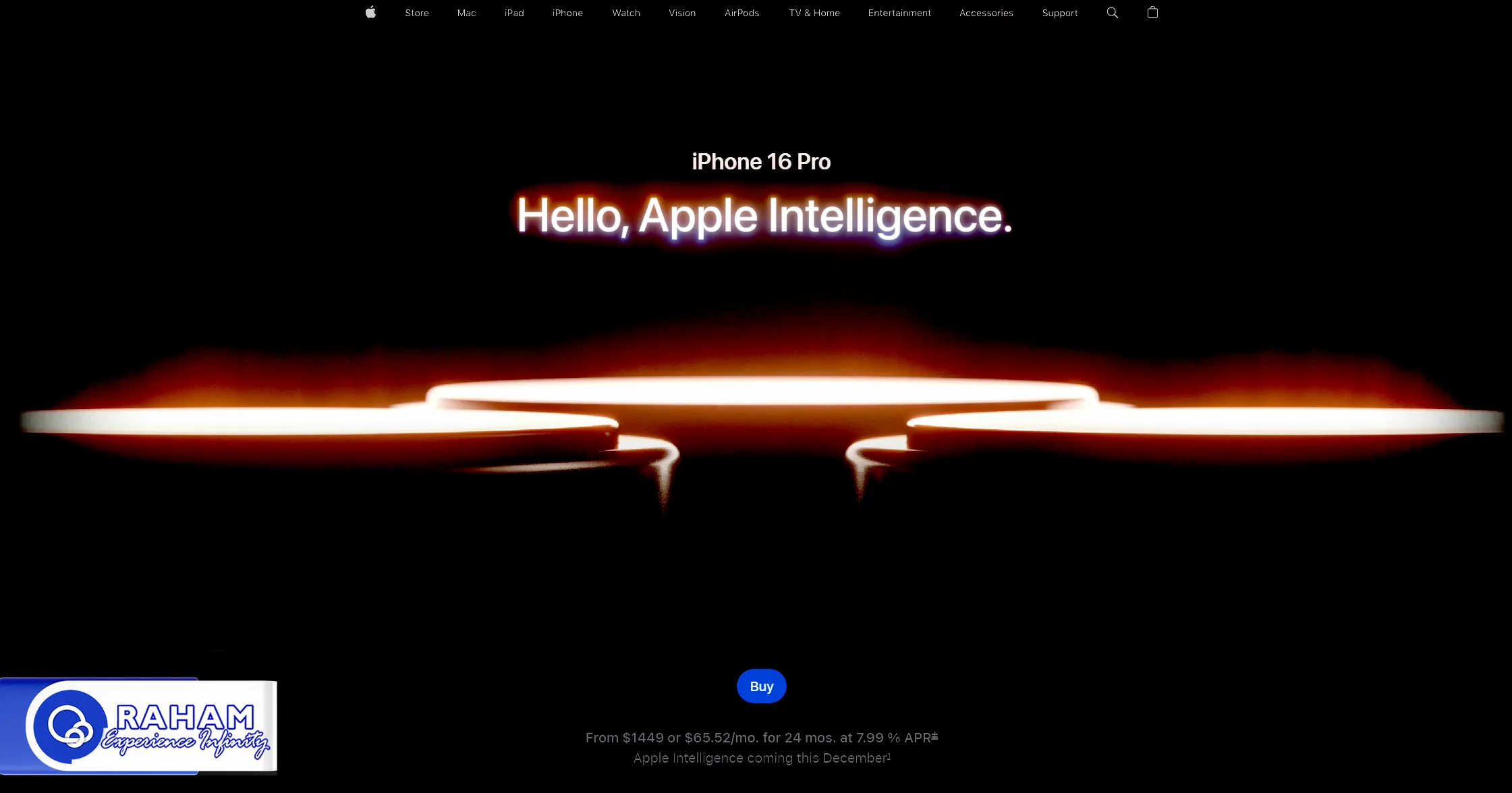Screen dimensions: 1512x793
Task: Click the Apple logo home icon
Action: pyautogui.click(x=370, y=12)
